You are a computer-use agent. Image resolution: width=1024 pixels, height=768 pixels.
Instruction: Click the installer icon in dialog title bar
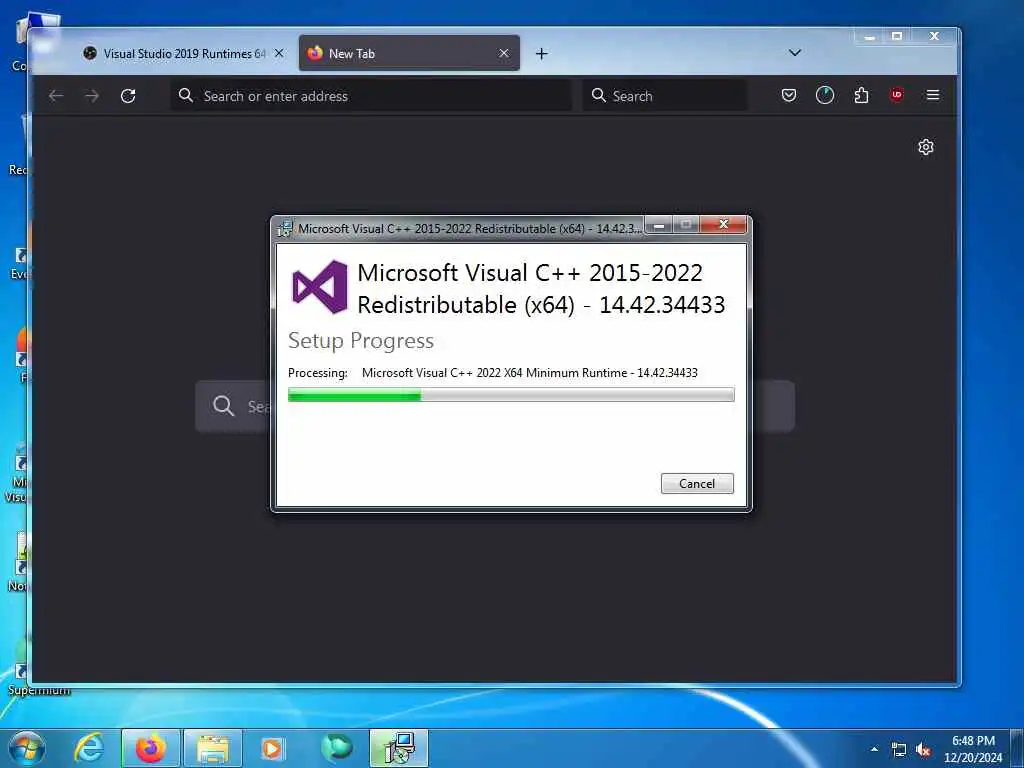285,229
